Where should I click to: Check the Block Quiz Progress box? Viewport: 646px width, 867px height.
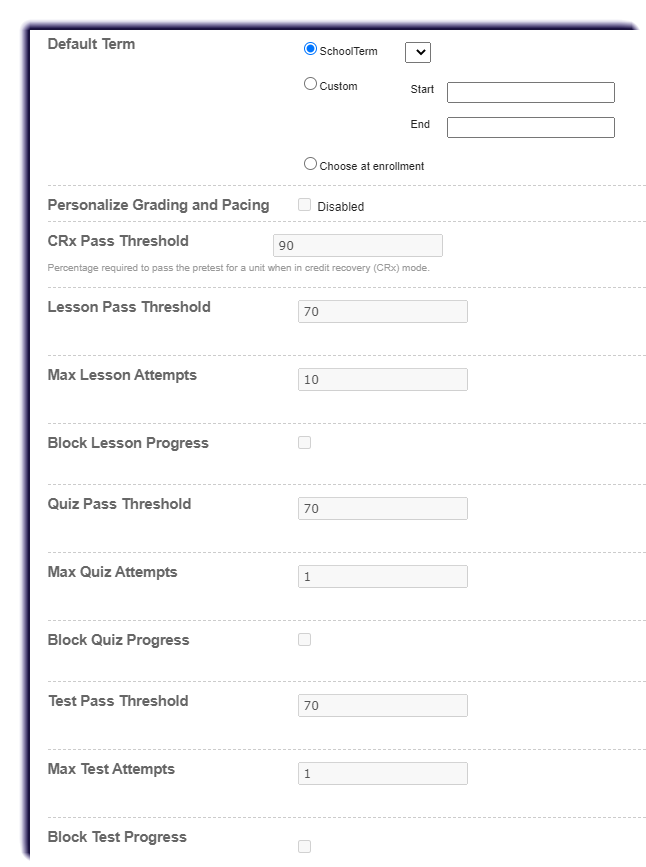click(305, 638)
